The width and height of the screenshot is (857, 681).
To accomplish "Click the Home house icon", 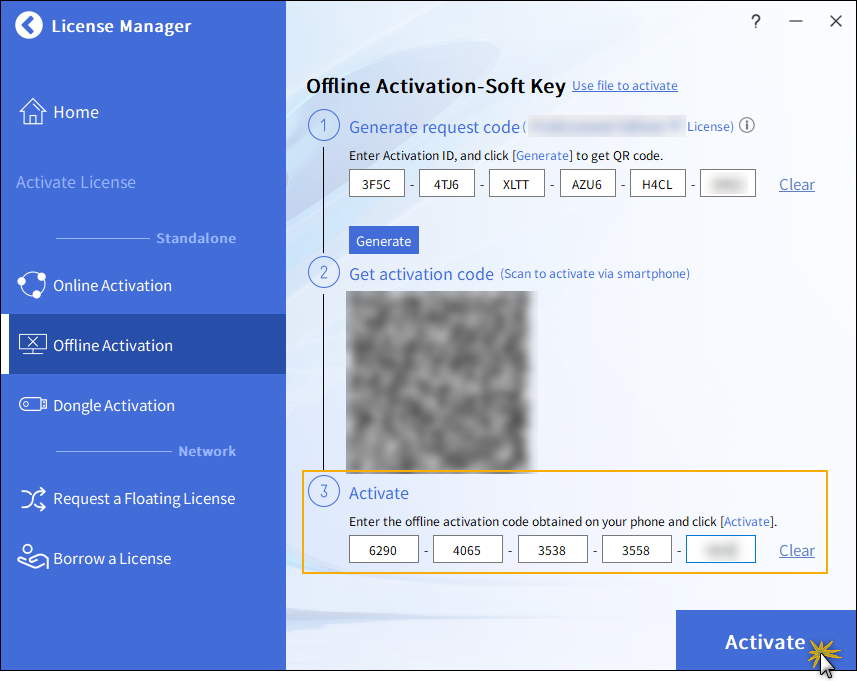I will click(33, 111).
